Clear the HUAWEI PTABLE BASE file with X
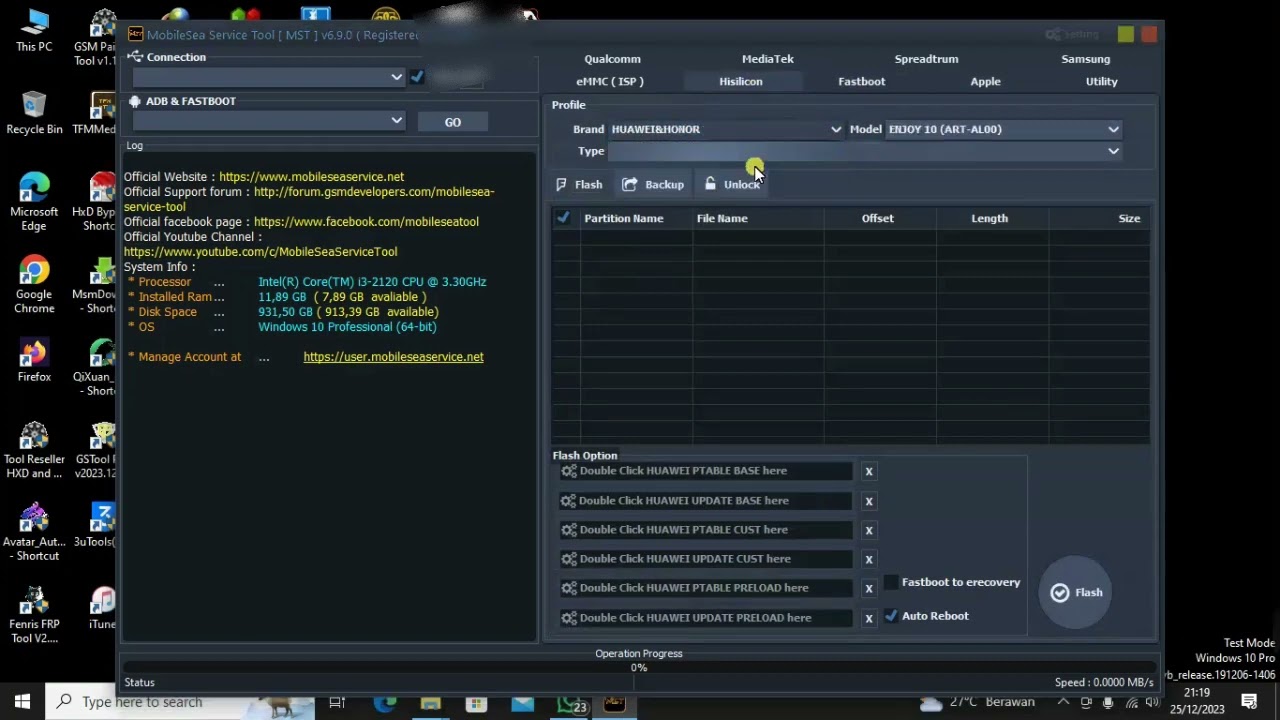This screenshot has width=1280, height=720. tap(869, 471)
